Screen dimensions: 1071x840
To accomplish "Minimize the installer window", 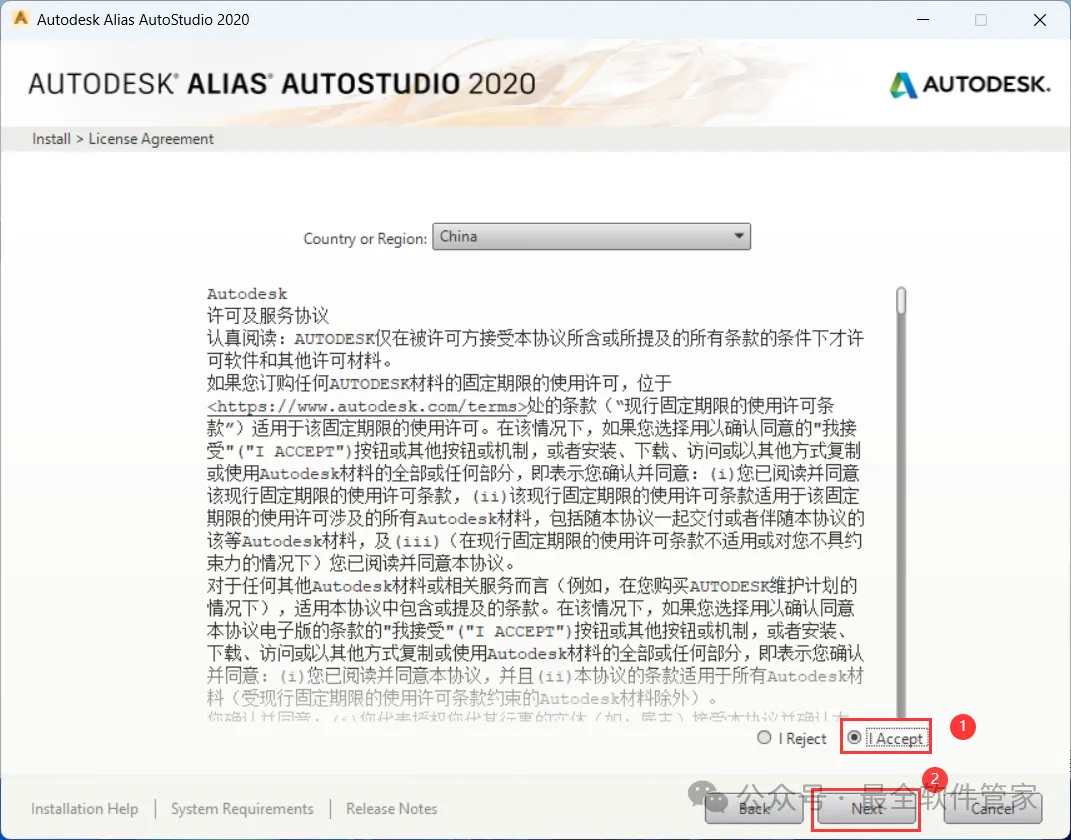I will (x=923, y=20).
